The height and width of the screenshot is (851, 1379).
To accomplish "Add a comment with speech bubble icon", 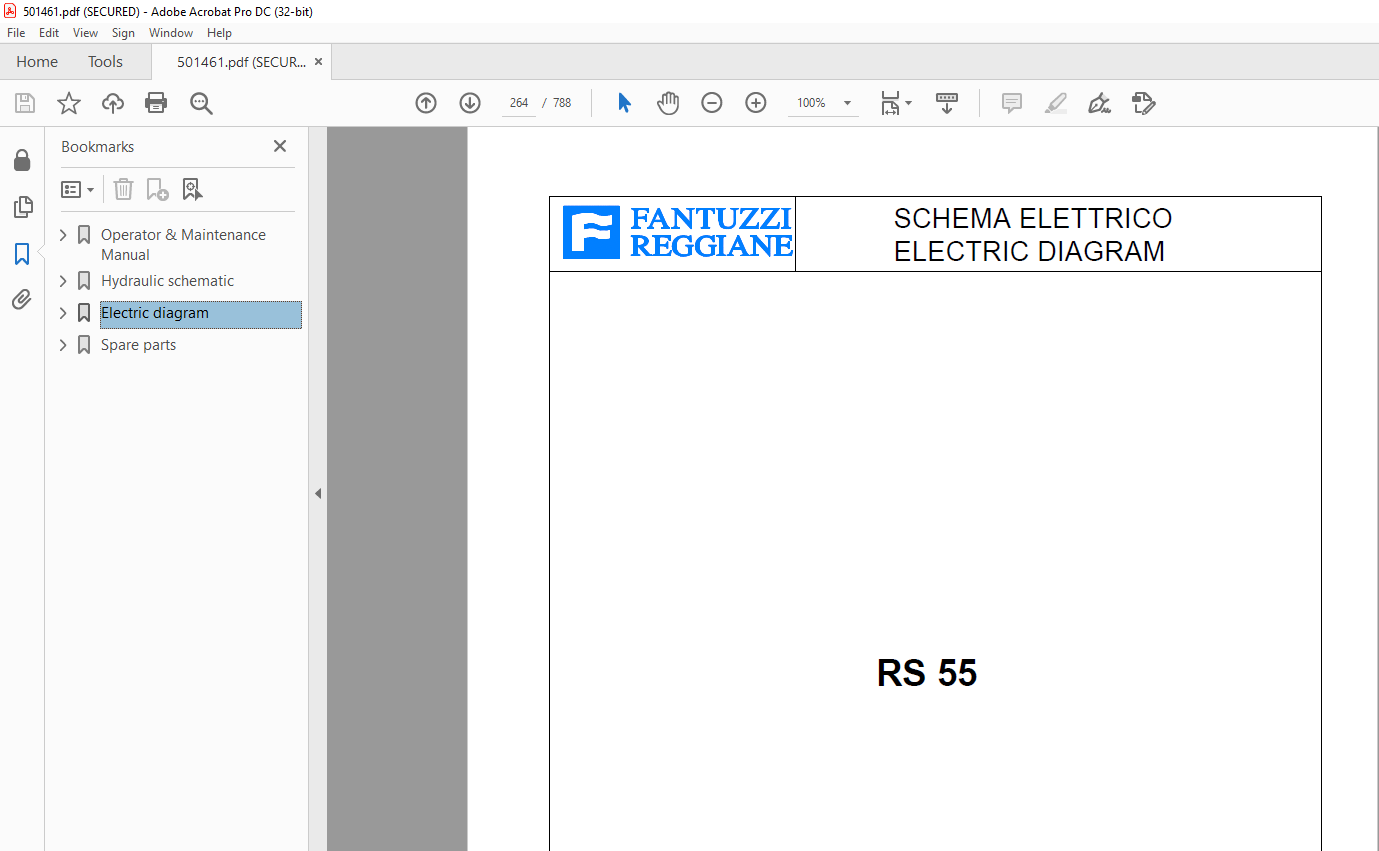I will click(1012, 103).
